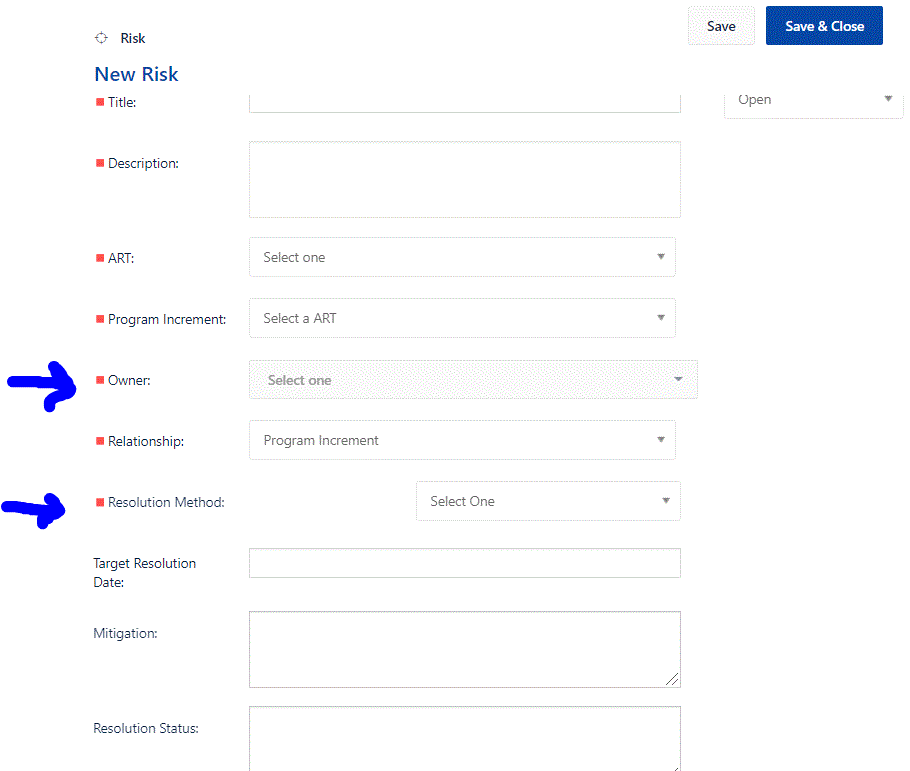Viewport: 910px width, 771px height.
Task: Expand the ART dropdown
Action: (x=462, y=257)
